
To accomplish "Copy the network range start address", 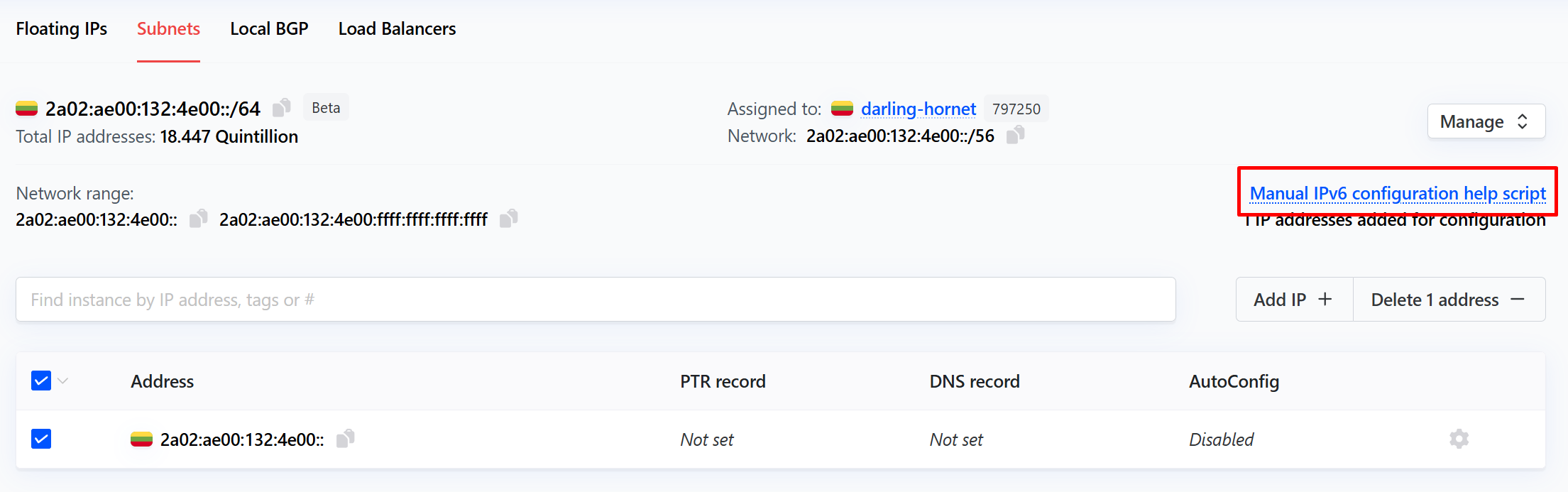I will 199,219.
